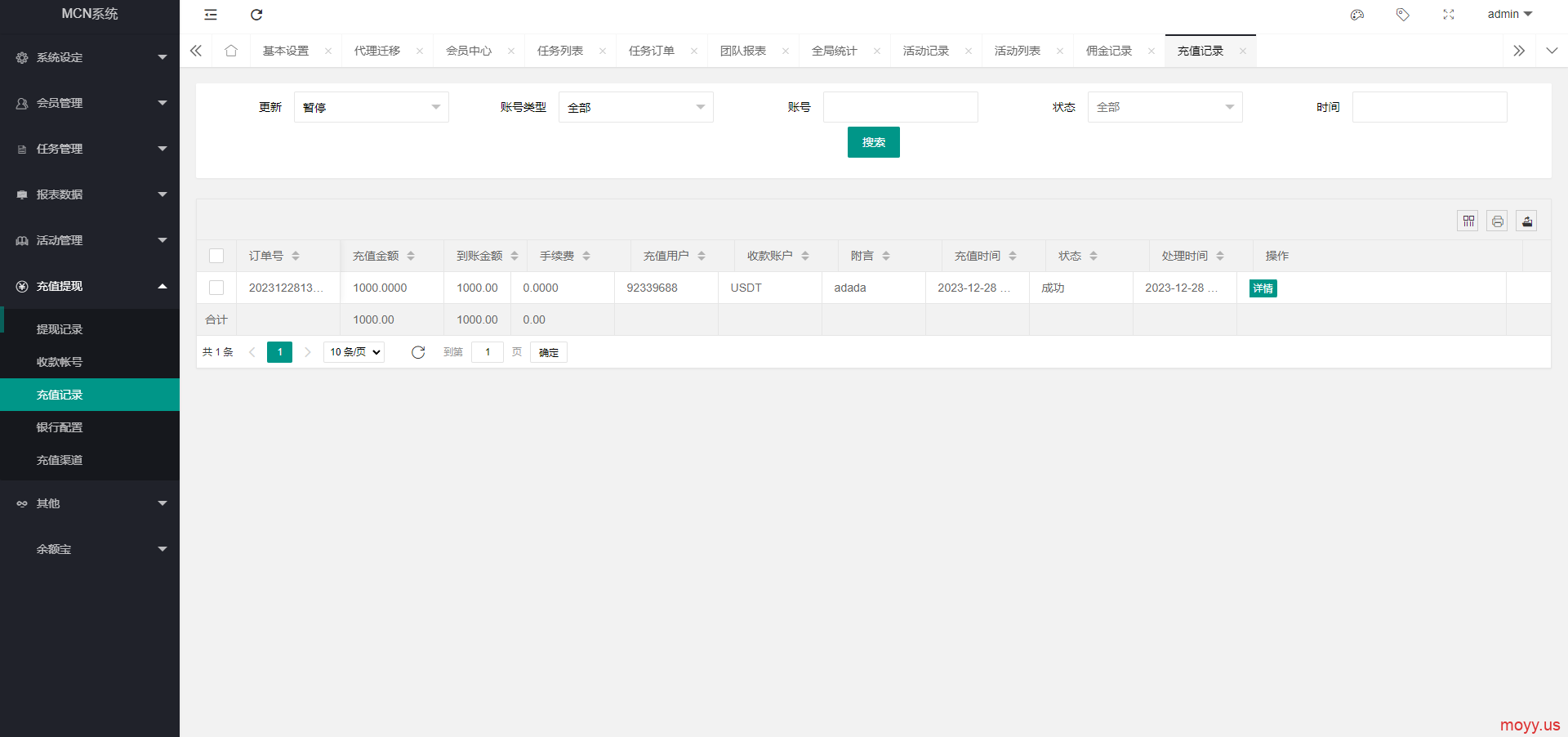Sort by 到账金额 column arrows
This screenshot has width=1568, height=737.
[514, 256]
